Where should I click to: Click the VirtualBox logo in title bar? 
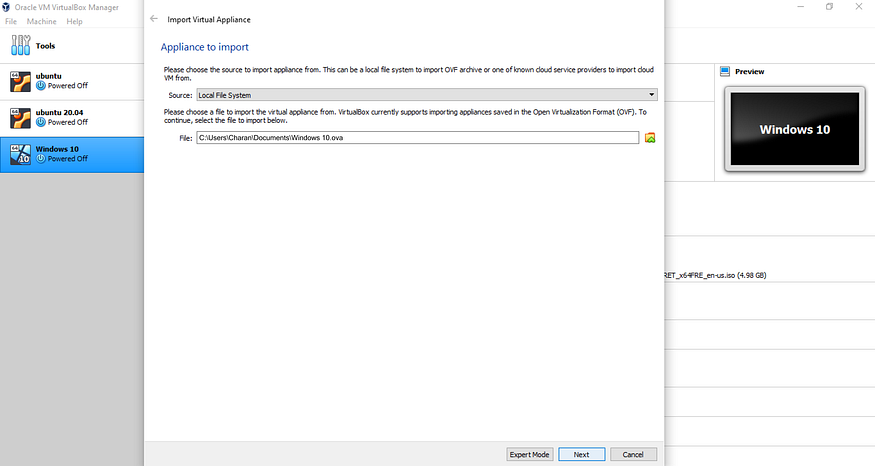coord(6,7)
